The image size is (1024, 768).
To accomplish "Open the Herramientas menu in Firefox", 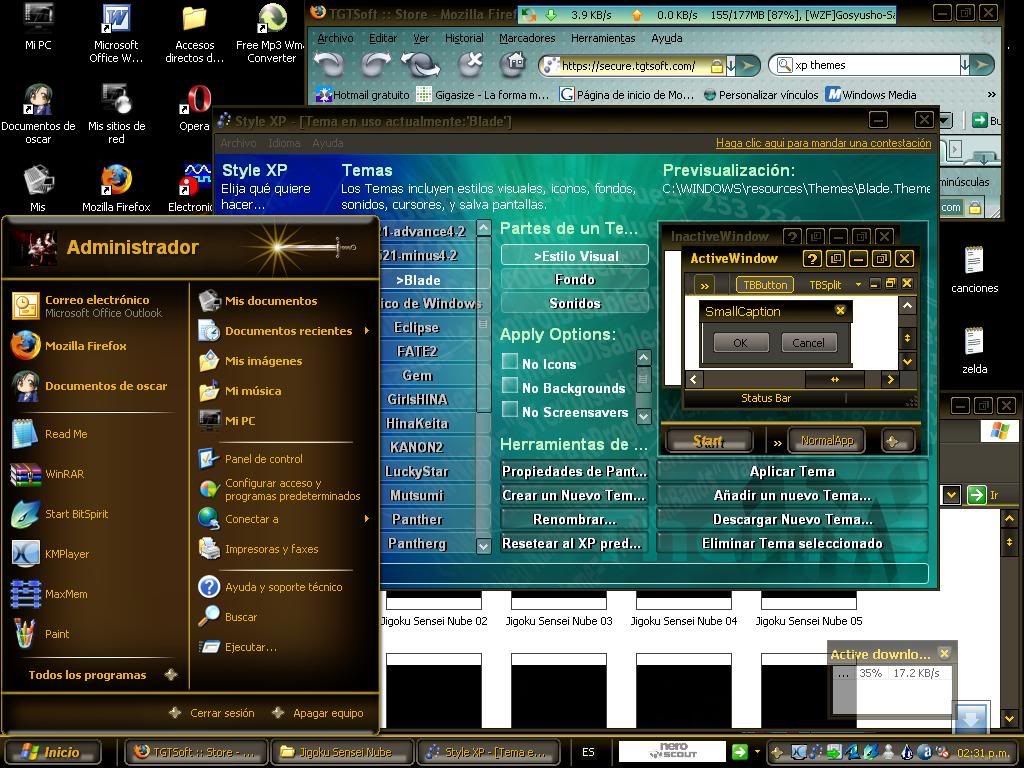I will click(x=603, y=38).
